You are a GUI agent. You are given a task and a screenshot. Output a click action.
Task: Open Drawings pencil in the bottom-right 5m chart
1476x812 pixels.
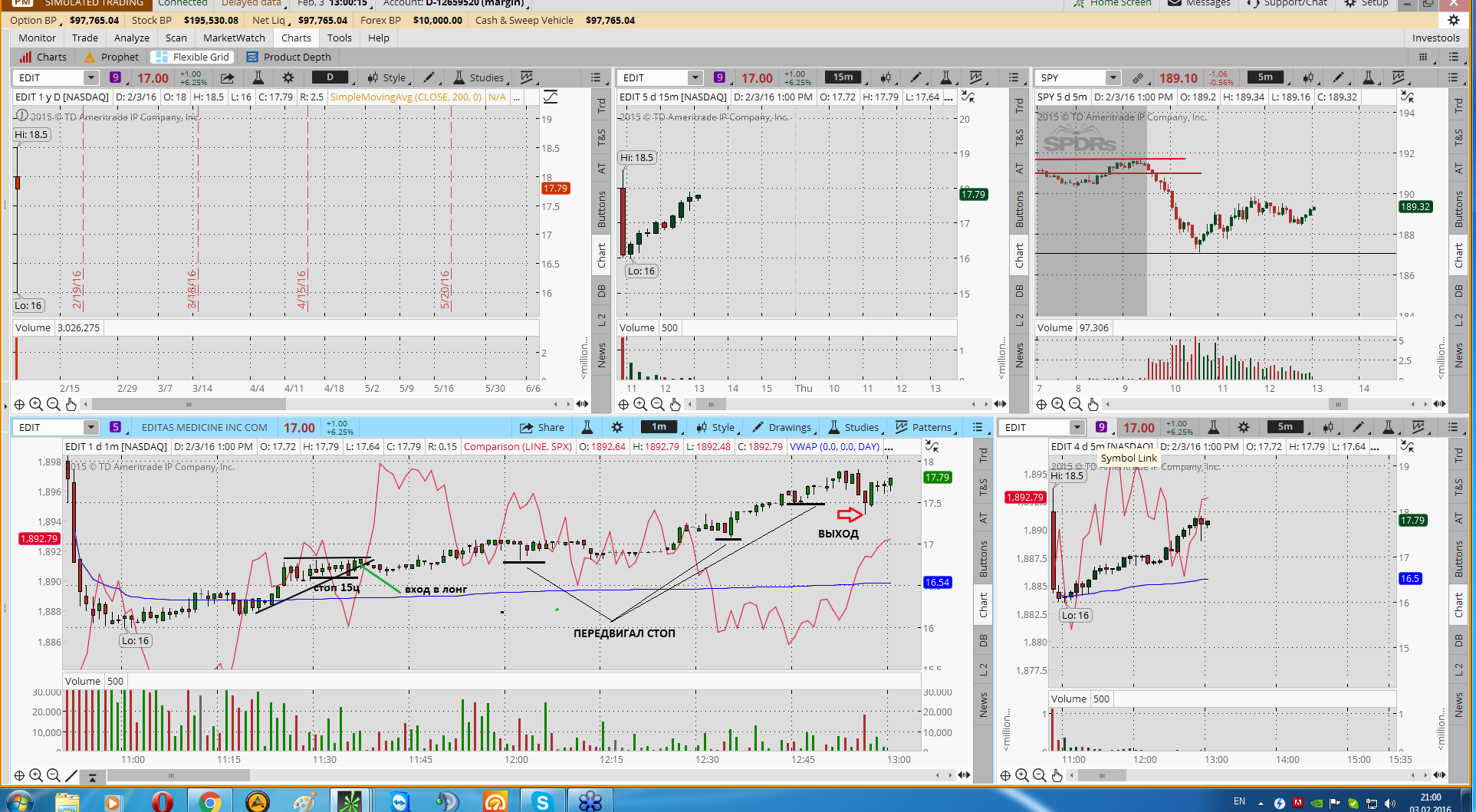point(1358,427)
